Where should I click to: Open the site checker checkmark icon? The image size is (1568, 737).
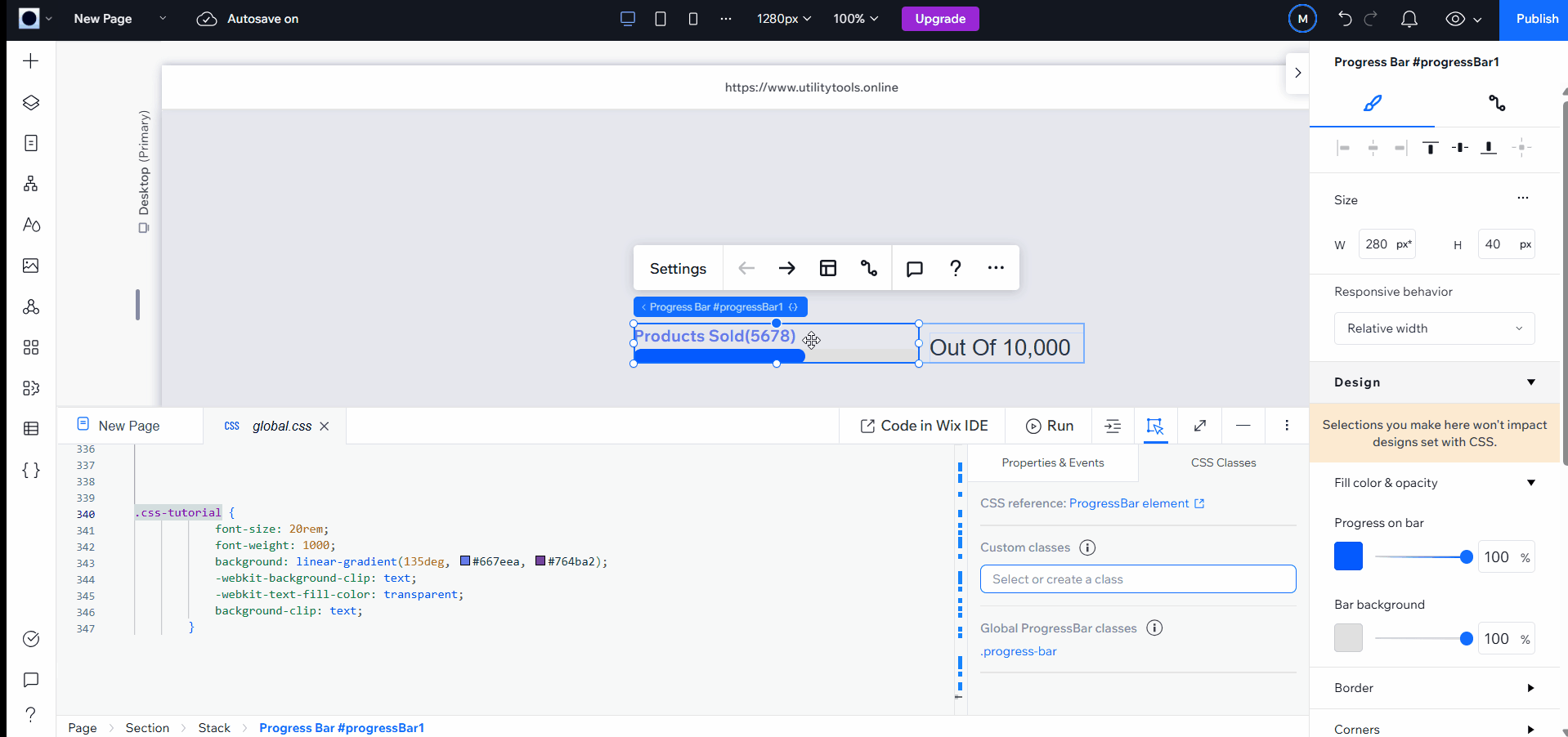[x=30, y=639]
